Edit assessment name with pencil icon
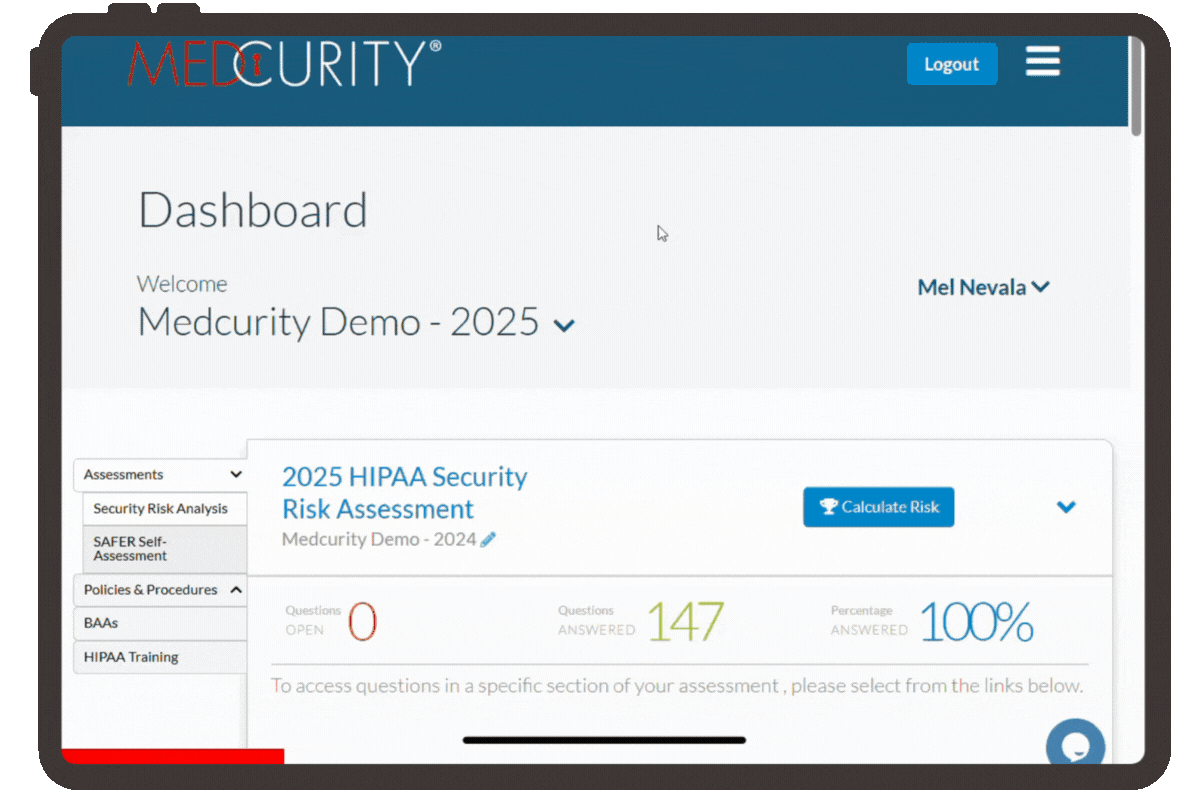Image resolution: width=1200 pixels, height=800 pixels. [488, 540]
